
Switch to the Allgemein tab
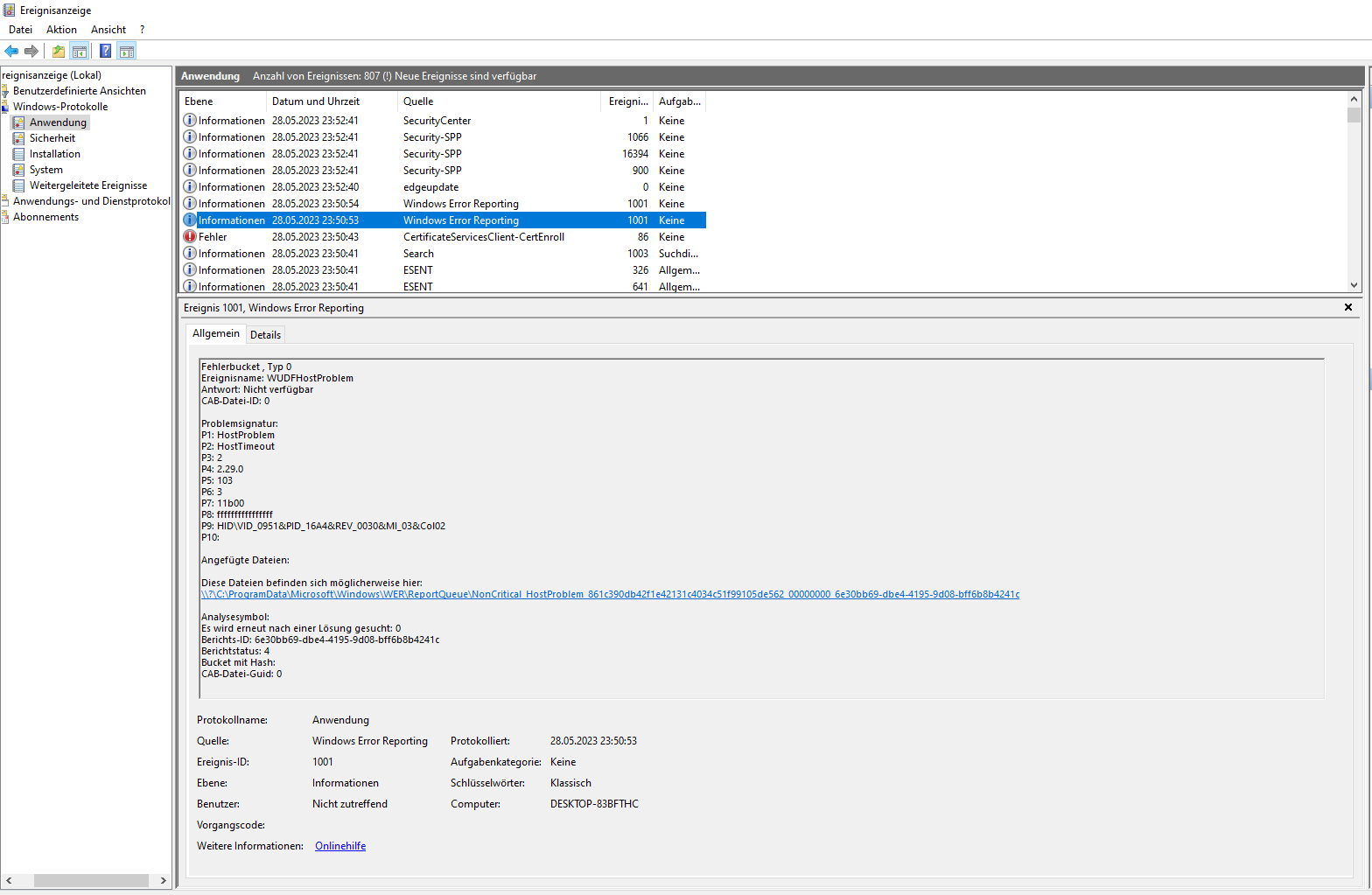click(x=215, y=333)
